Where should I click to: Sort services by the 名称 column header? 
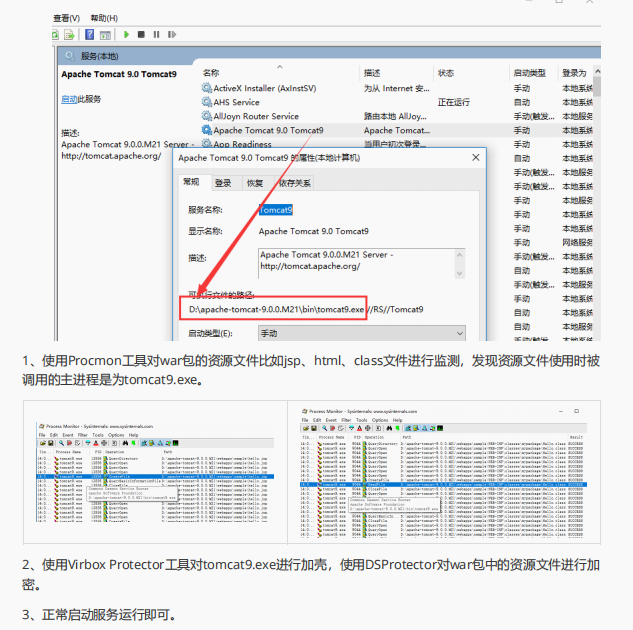[x=211, y=73]
